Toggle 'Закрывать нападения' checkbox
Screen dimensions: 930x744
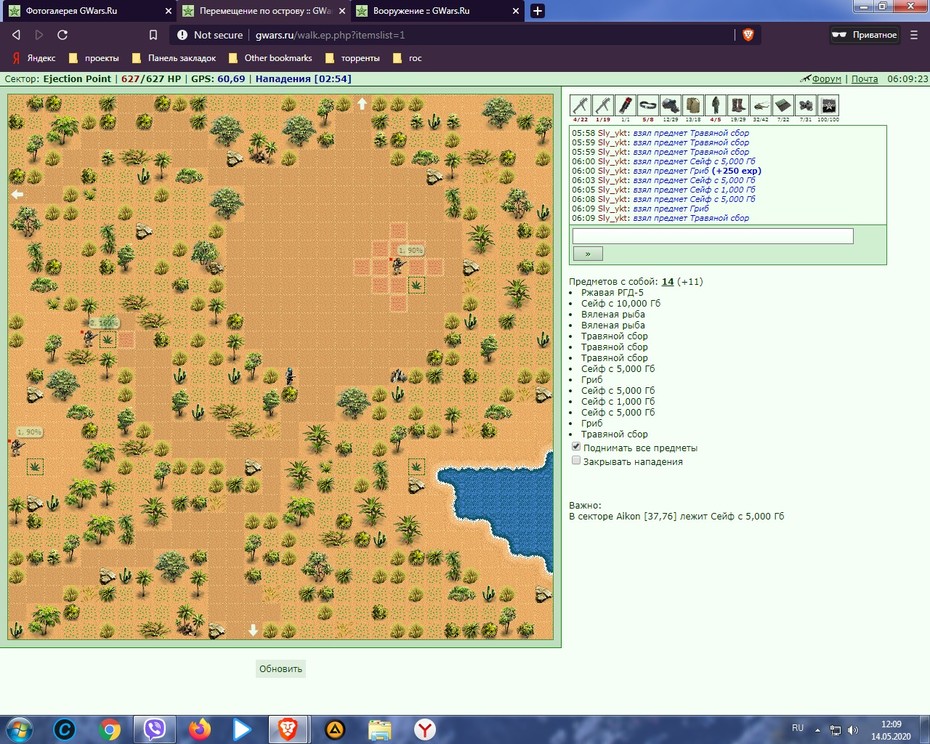coord(576,460)
